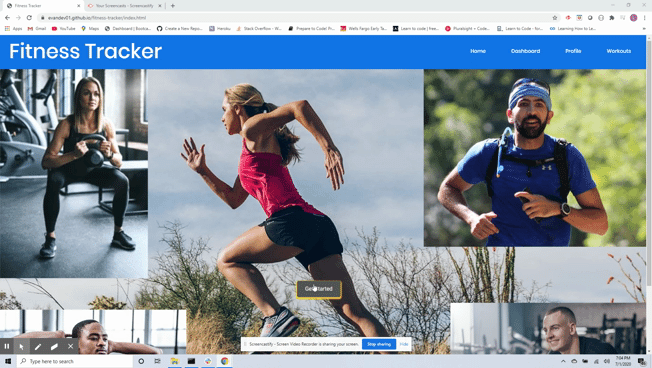This screenshot has height=368, width=652.
Task: Open the Chrome profile avatar
Action: 633,18
